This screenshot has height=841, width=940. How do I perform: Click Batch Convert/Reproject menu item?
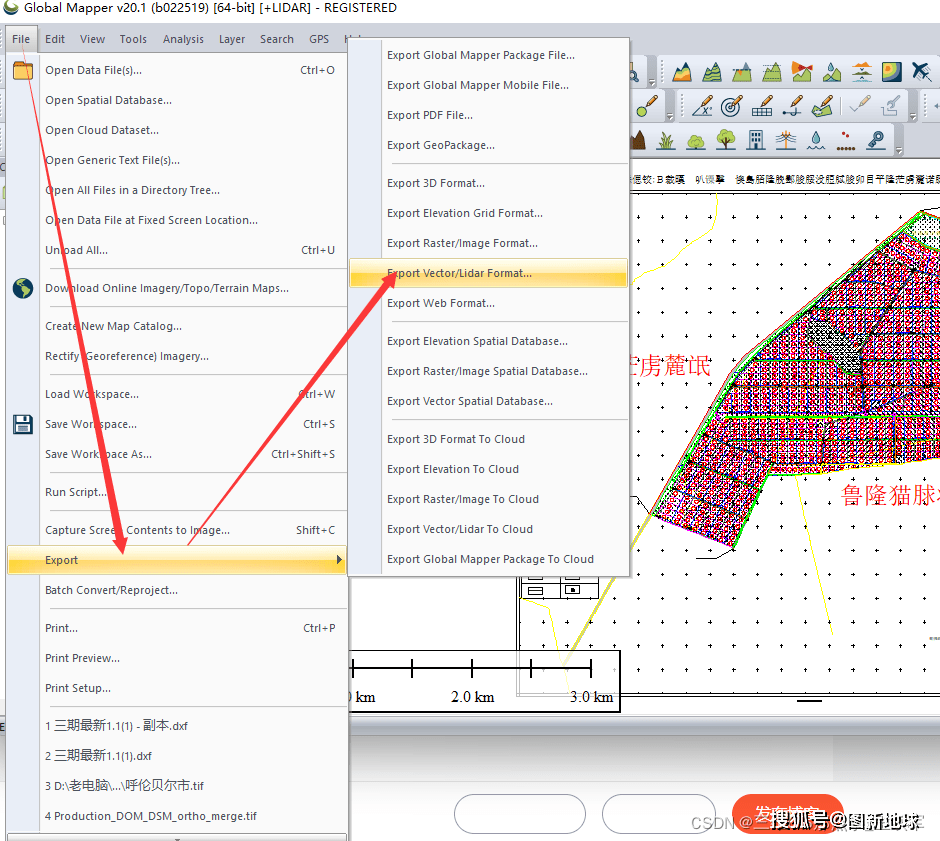click(111, 590)
